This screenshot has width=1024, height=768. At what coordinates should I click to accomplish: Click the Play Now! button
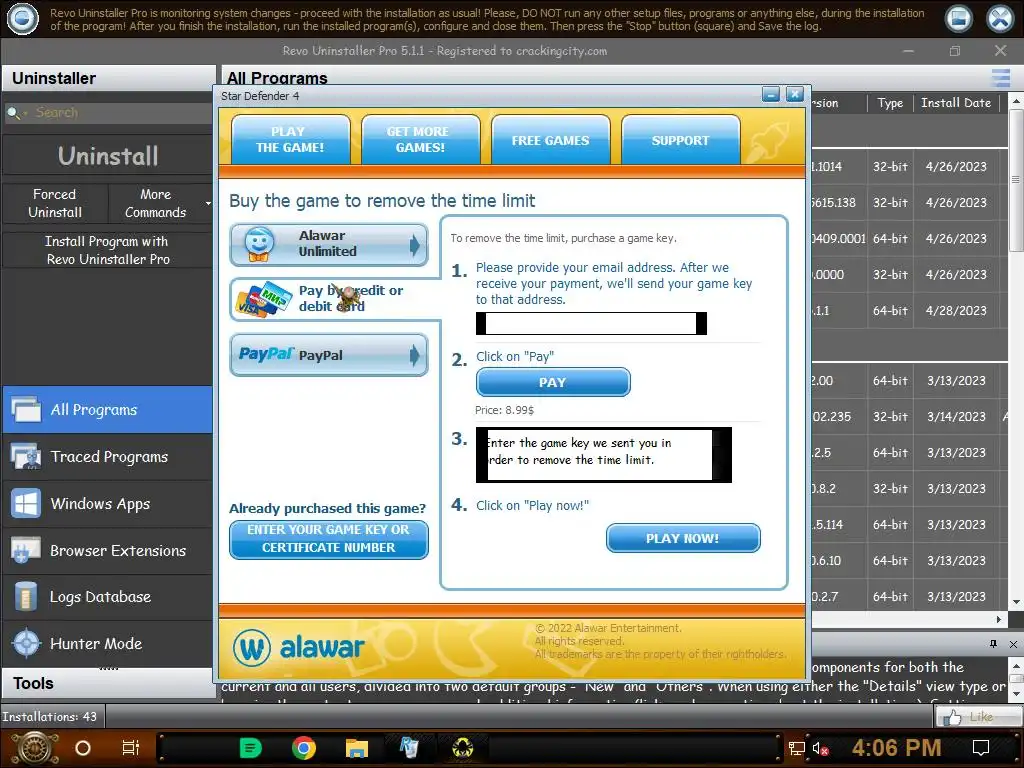(x=683, y=538)
